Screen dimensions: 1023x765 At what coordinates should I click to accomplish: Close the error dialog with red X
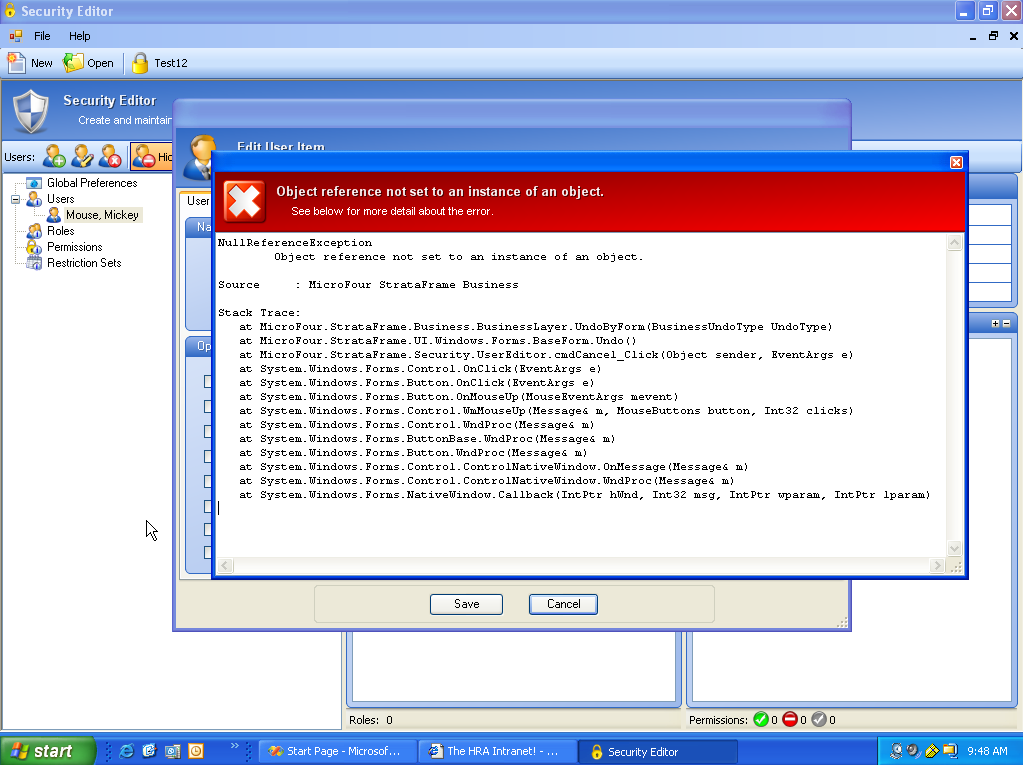(956, 162)
